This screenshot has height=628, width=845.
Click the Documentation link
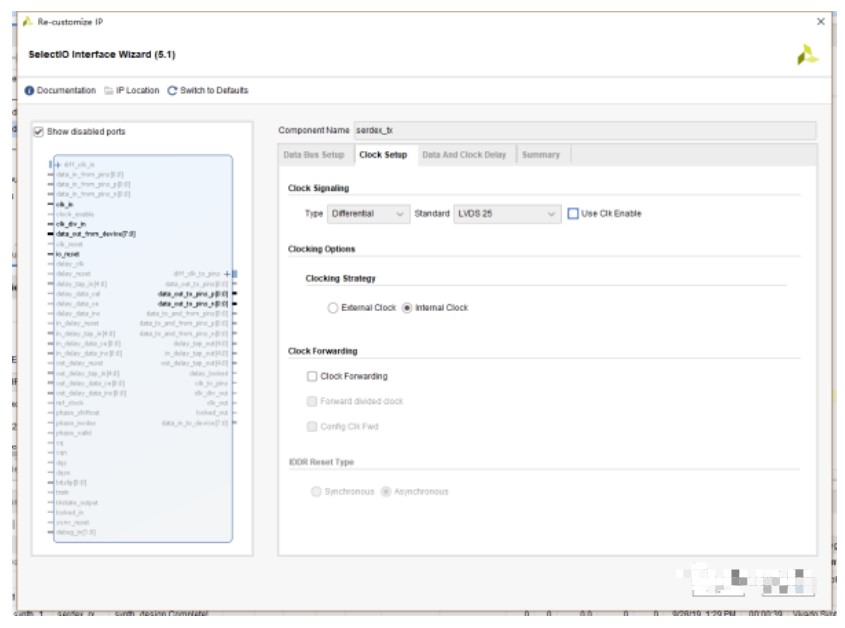[x=66, y=91]
